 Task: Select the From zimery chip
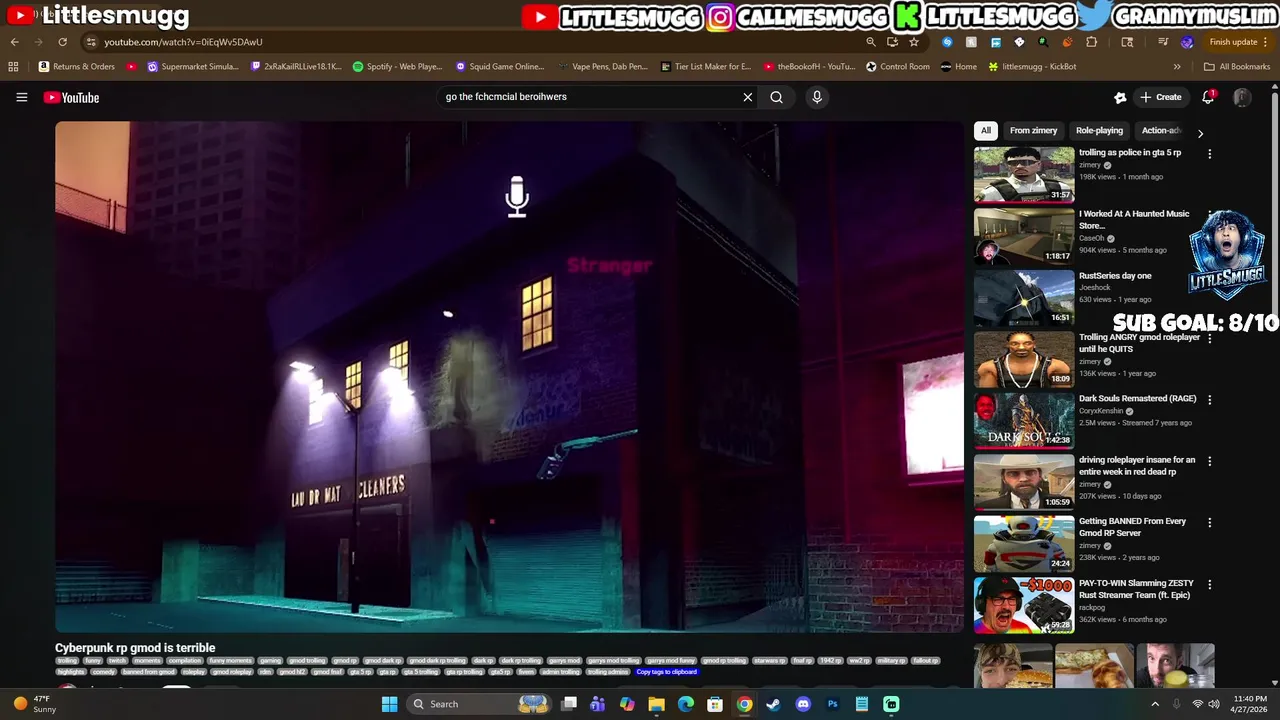[x=1033, y=130]
